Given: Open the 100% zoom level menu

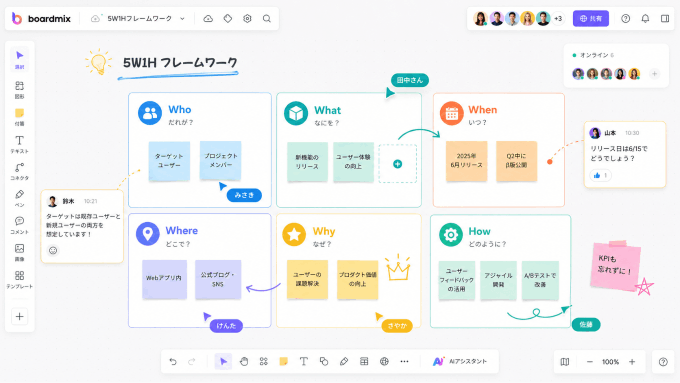Looking at the screenshot, I should [x=611, y=362].
